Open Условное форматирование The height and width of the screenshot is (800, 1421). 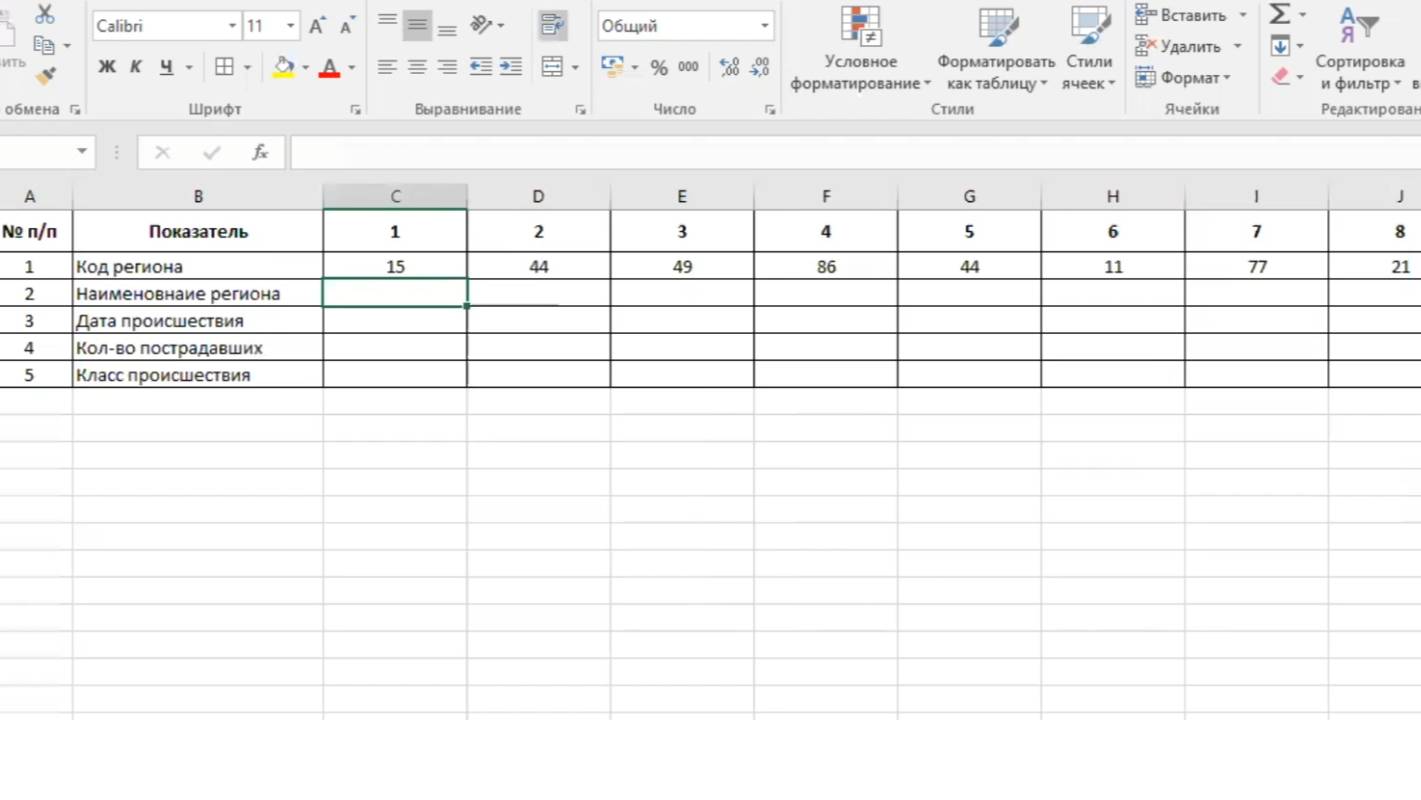pos(860,48)
